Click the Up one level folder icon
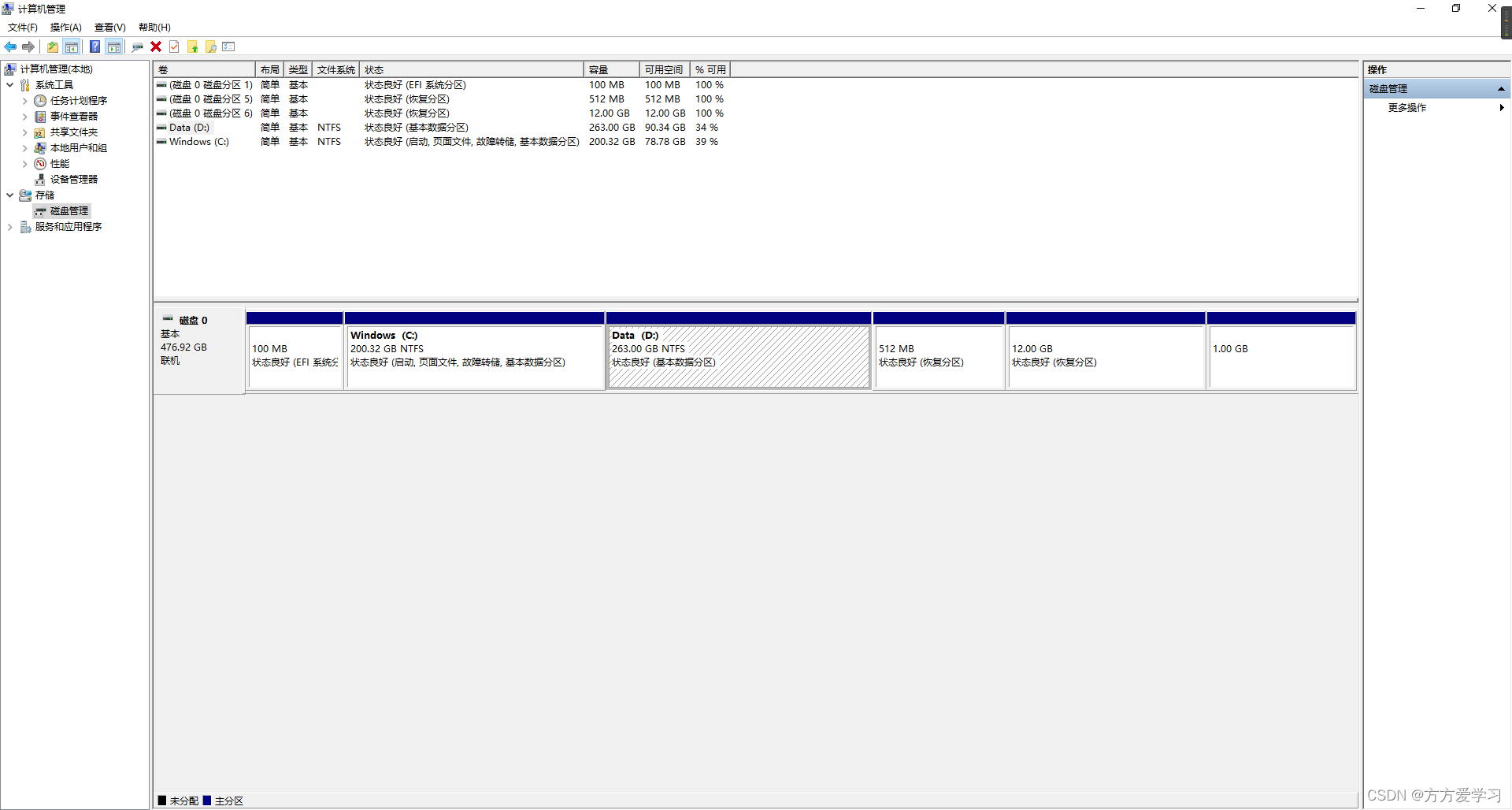 tap(53, 47)
